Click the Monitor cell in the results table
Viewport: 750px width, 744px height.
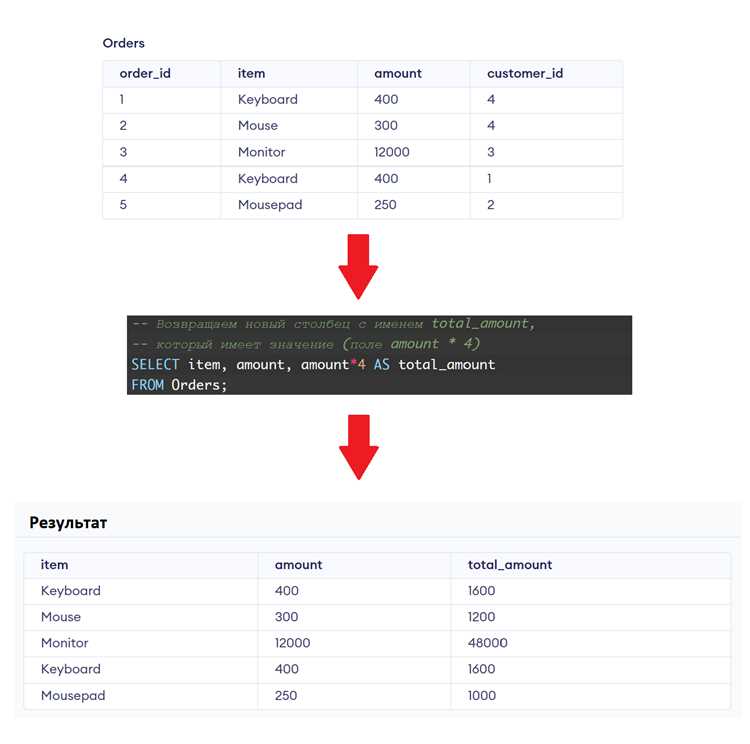pos(65,643)
